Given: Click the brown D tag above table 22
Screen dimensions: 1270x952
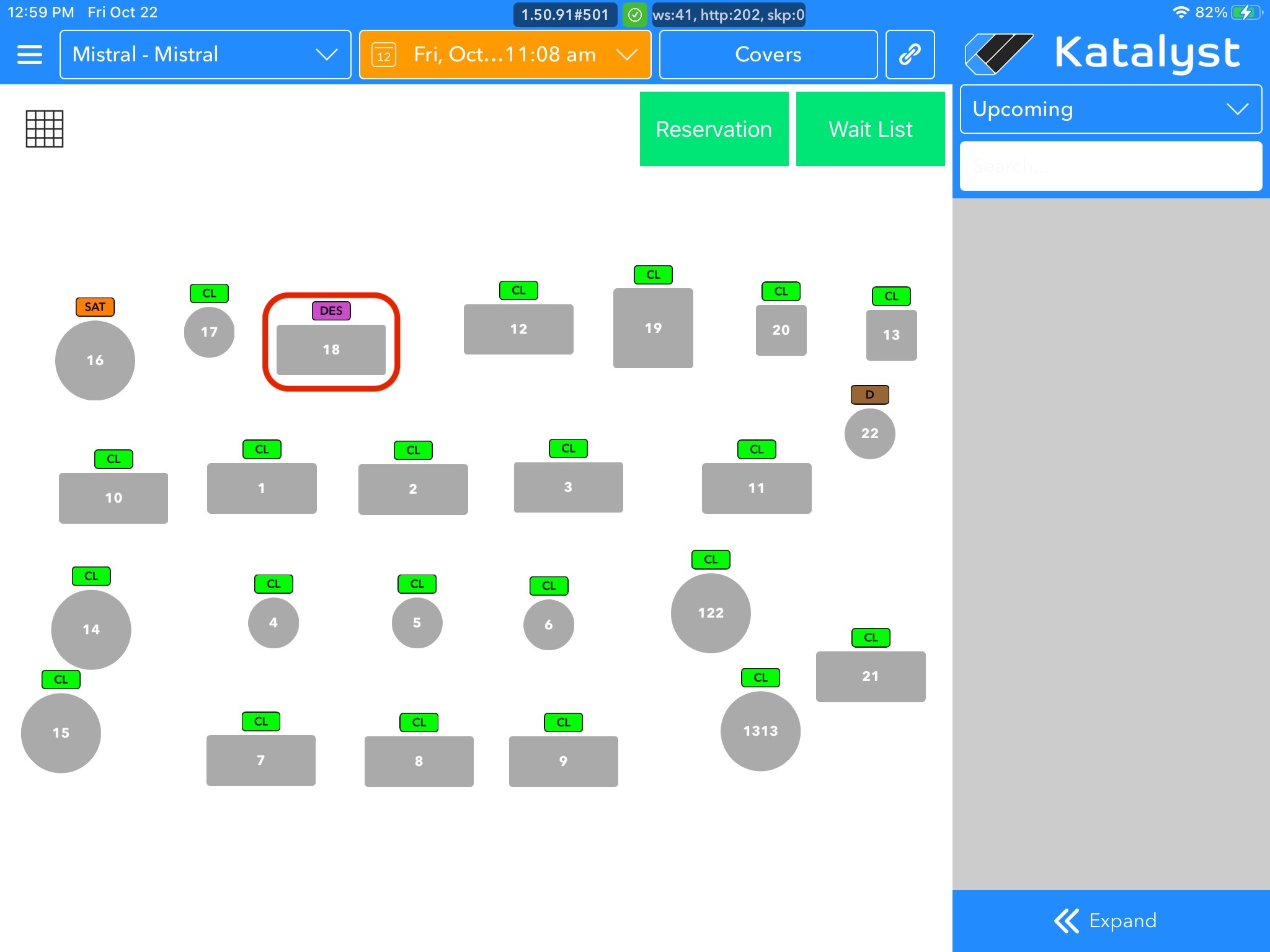Looking at the screenshot, I should coord(869,394).
